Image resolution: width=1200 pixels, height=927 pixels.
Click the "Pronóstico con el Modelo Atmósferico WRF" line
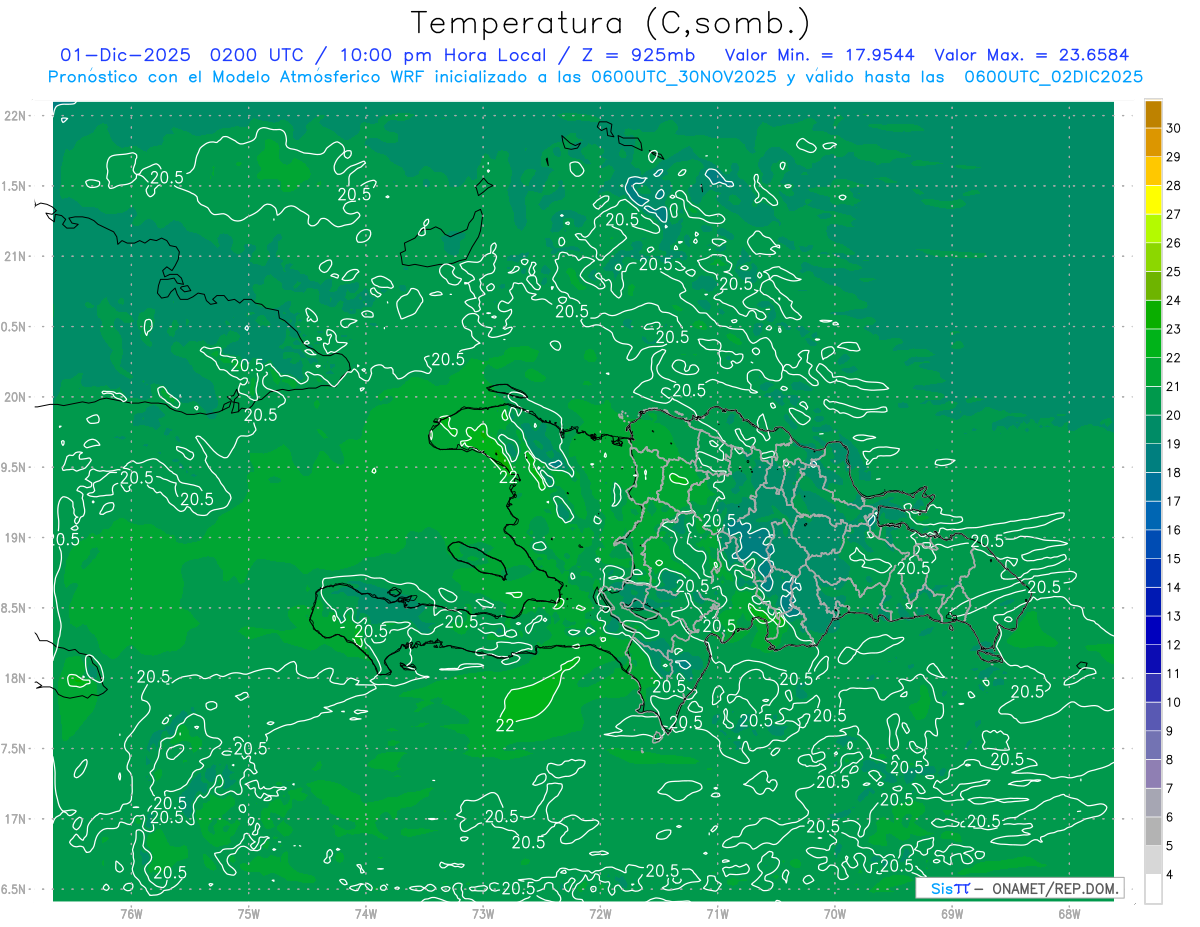pos(237,77)
